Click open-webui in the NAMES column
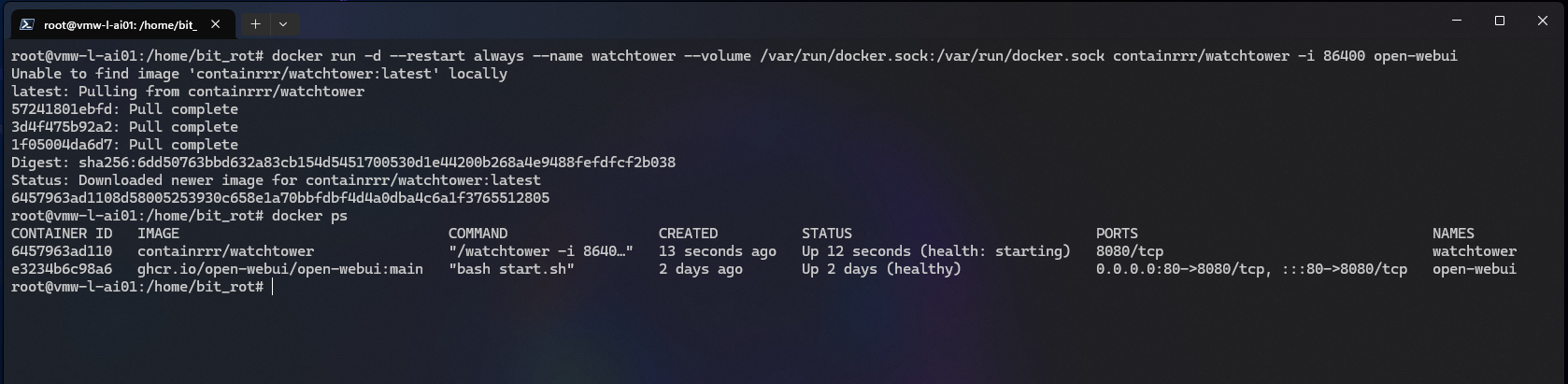1568x384 pixels. pyautogui.click(x=1474, y=269)
